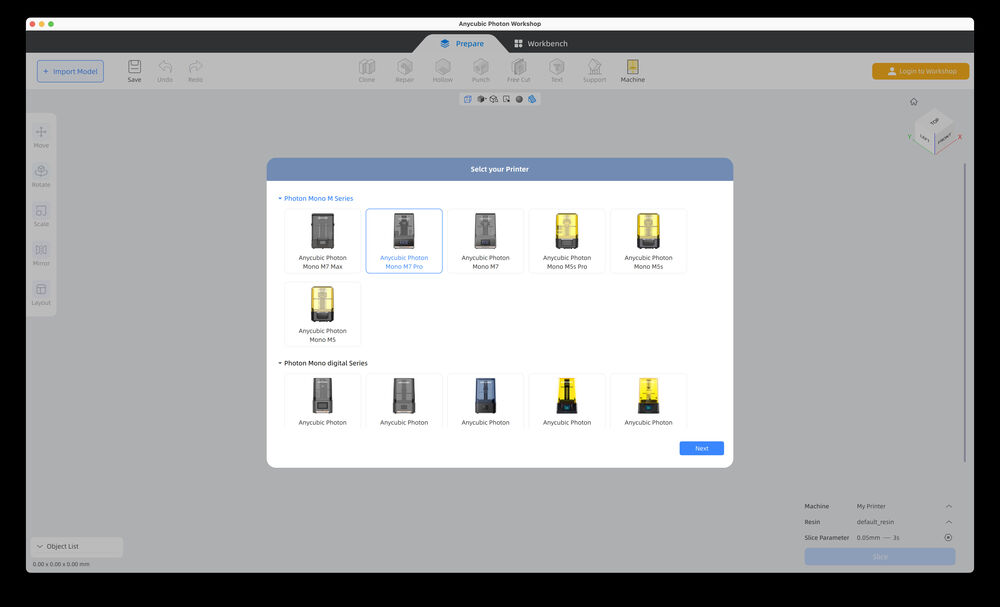Switch to the Prepare tab
1000x607 pixels.
(462, 43)
